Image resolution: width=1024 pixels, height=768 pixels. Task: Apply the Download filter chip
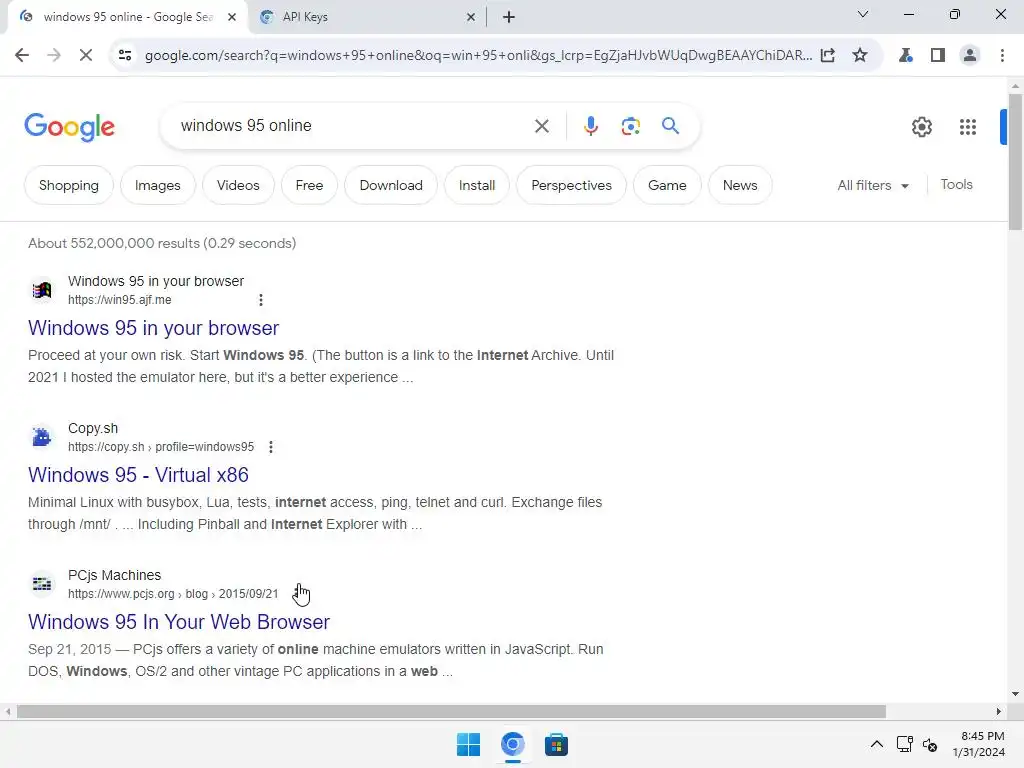[x=391, y=185]
